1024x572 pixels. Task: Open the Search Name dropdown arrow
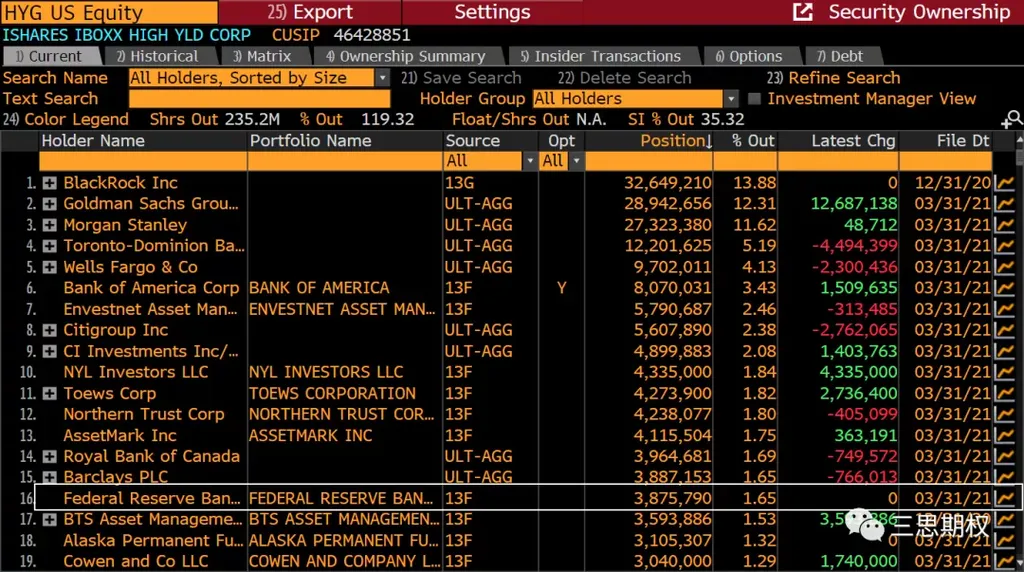click(383, 78)
